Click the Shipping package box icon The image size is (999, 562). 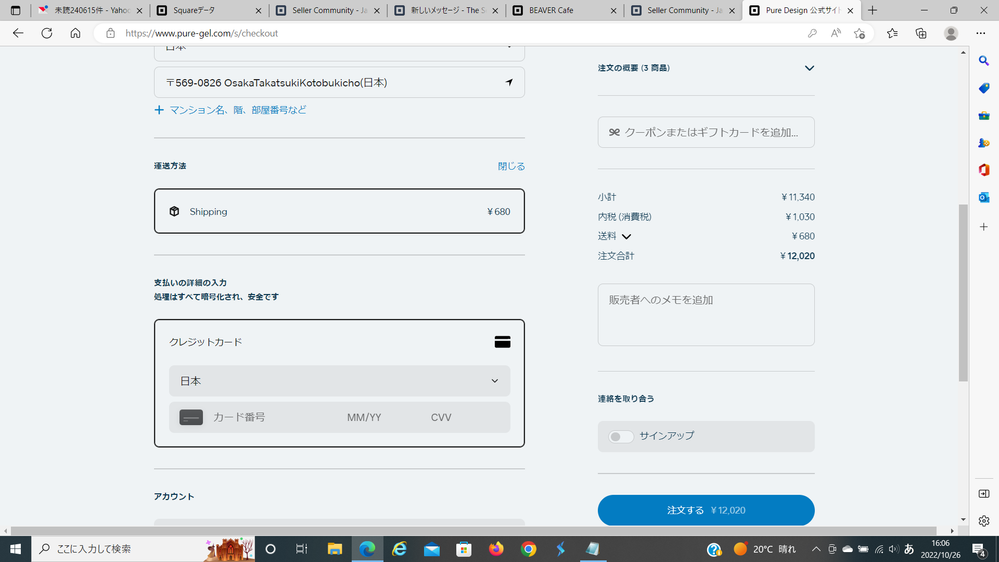174,211
